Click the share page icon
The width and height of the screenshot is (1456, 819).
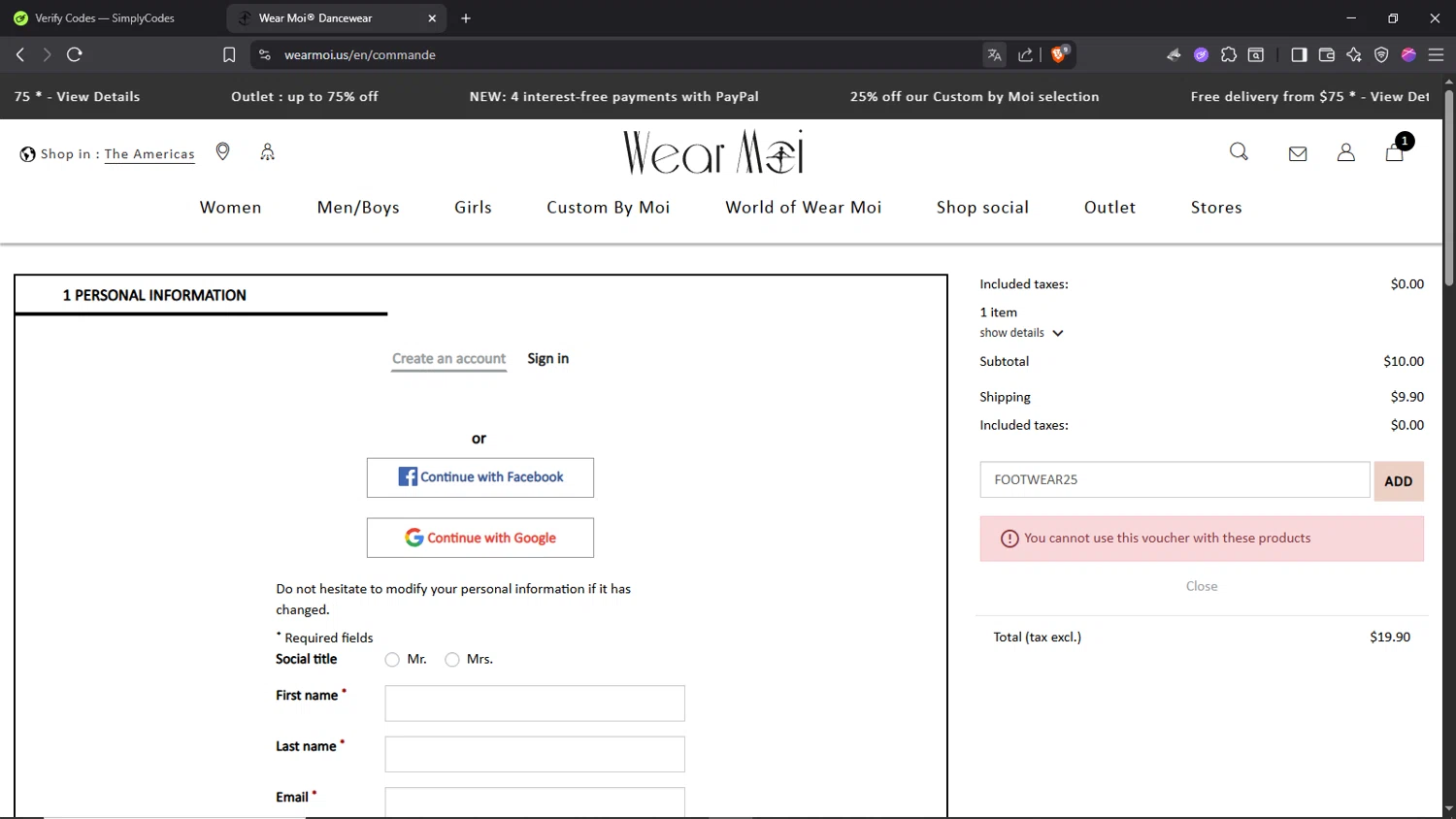pyautogui.click(x=1025, y=55)
